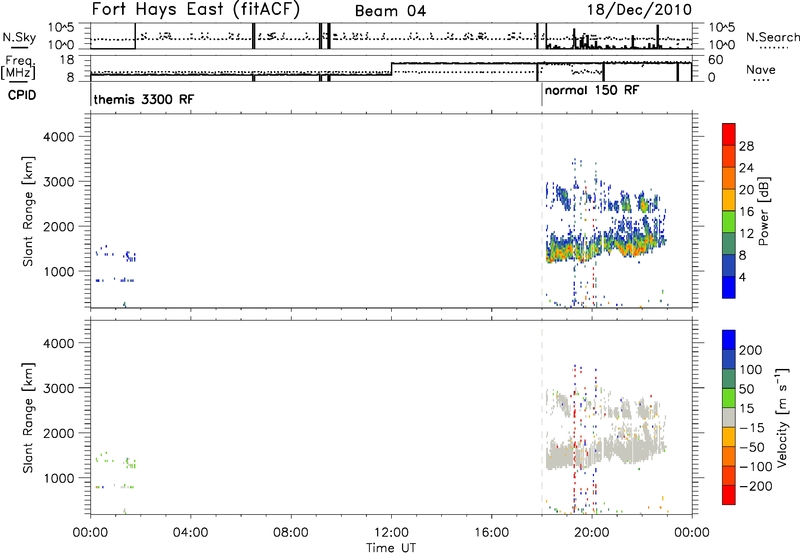Click the 3000 tick on the velocity panel
The width and height of the screenshot is (800, 554).
(58, 388)
